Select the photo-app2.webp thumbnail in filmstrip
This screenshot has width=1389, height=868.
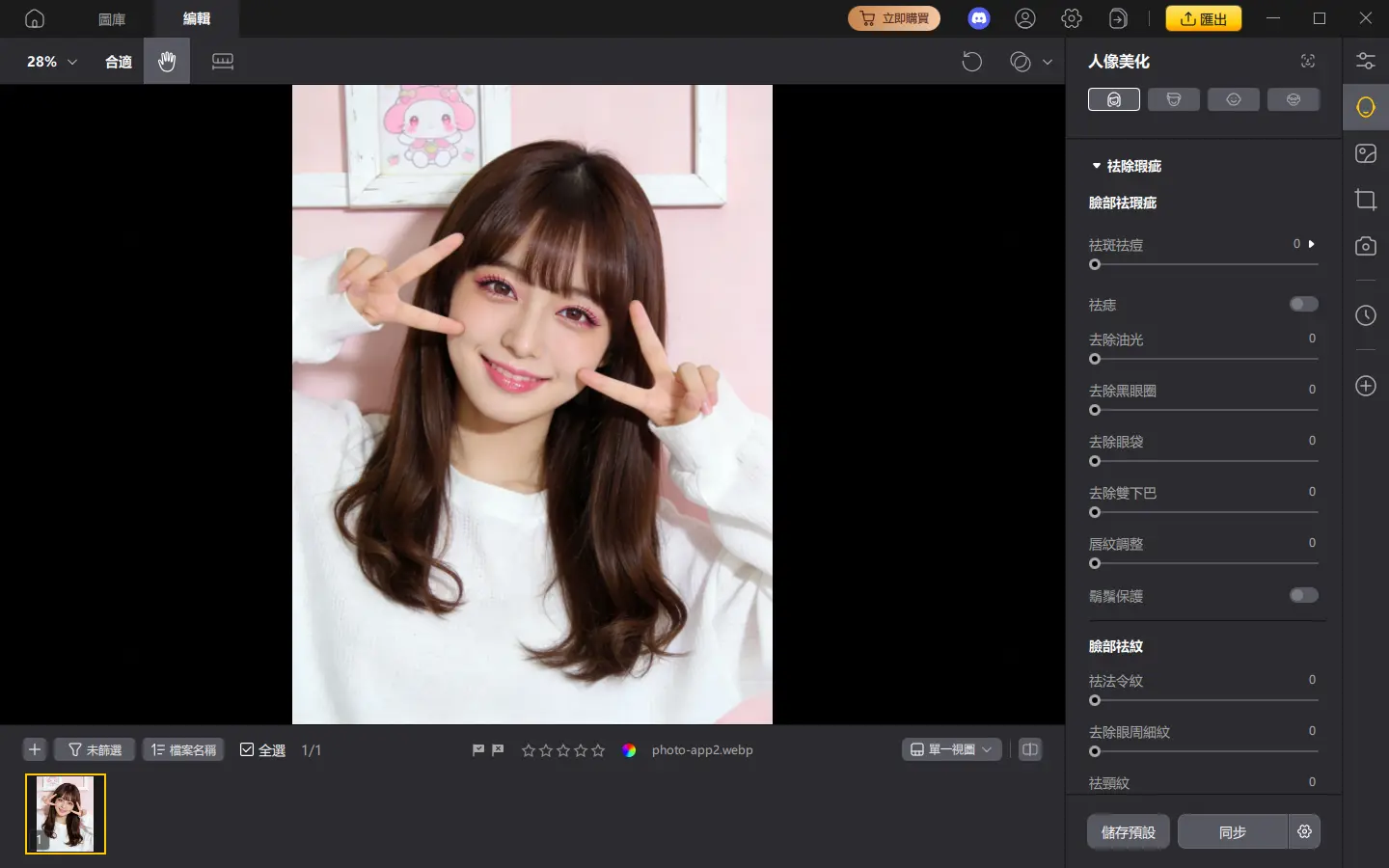pyautogui.click(x=65, y=813)
